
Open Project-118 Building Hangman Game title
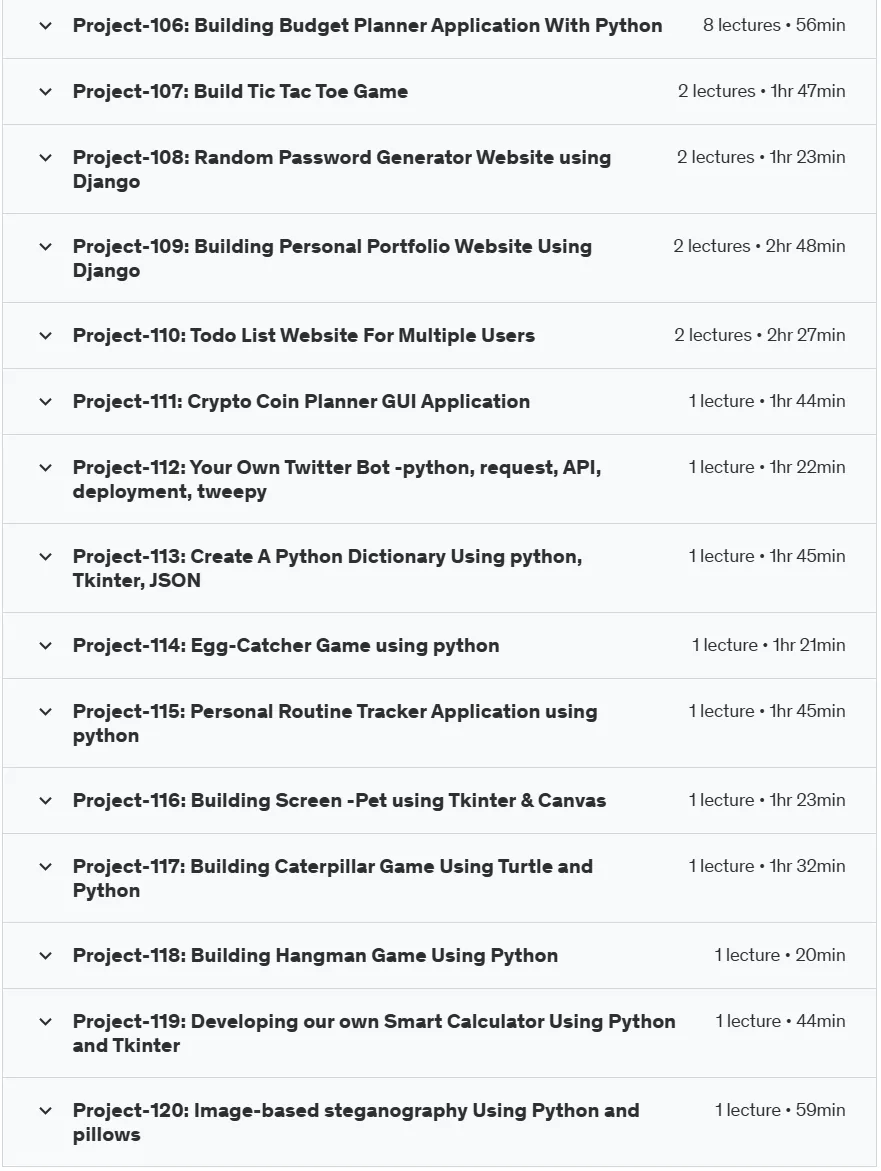click(x=315, y=956)
